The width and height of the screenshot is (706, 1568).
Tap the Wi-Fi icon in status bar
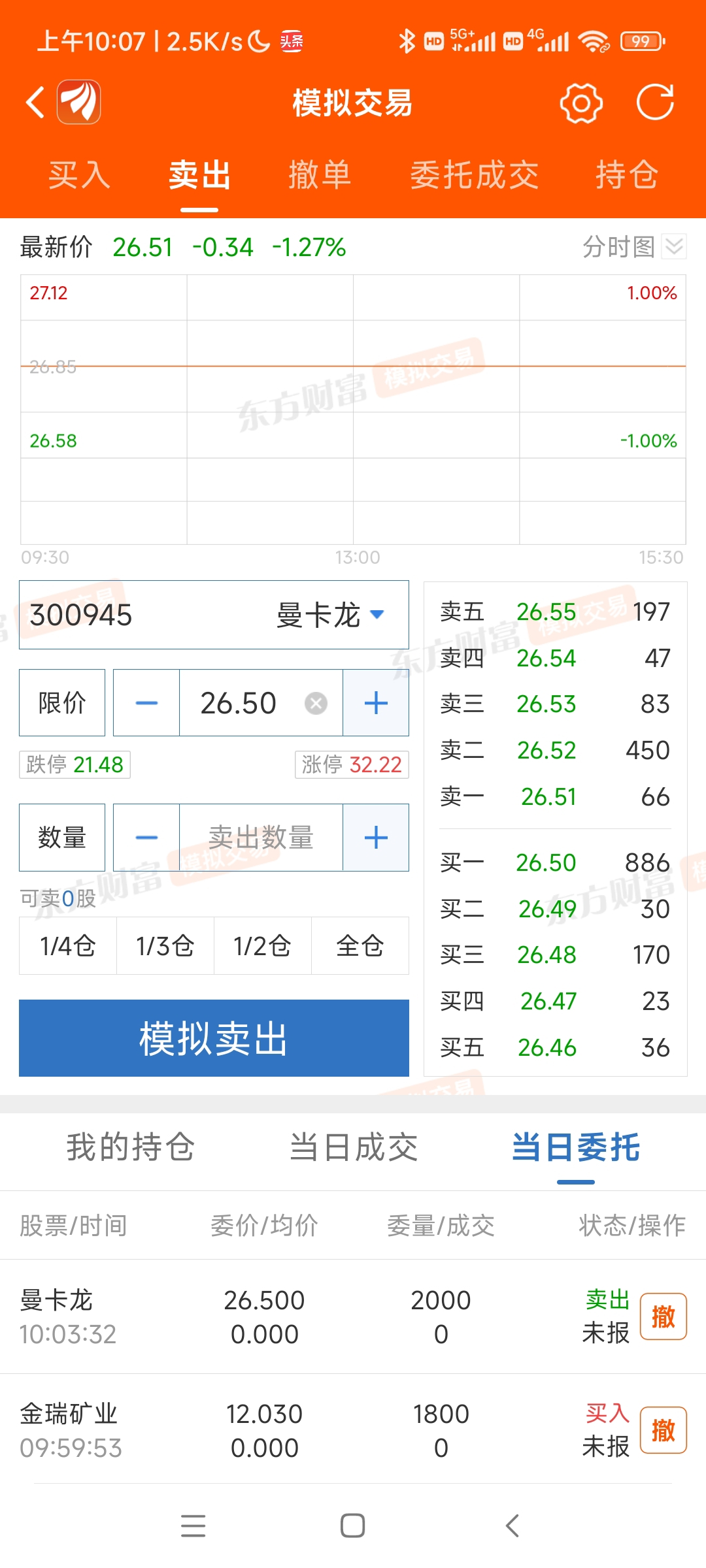(x=594, y=42)
